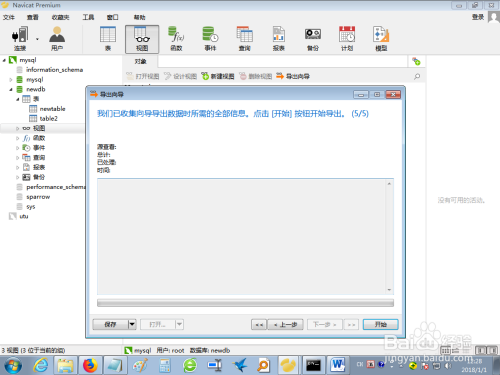
Task: Click the user avatar icon next to 登录
Action: 494,17
